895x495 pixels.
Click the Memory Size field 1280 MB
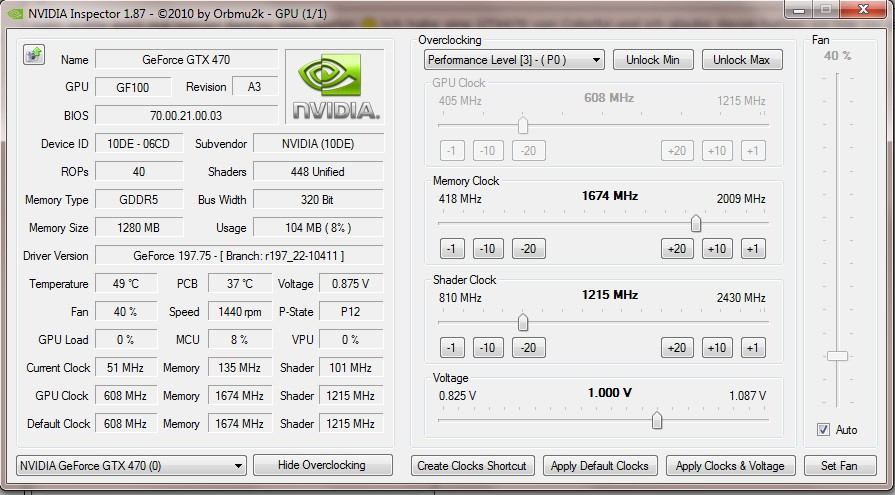point(139,228)
